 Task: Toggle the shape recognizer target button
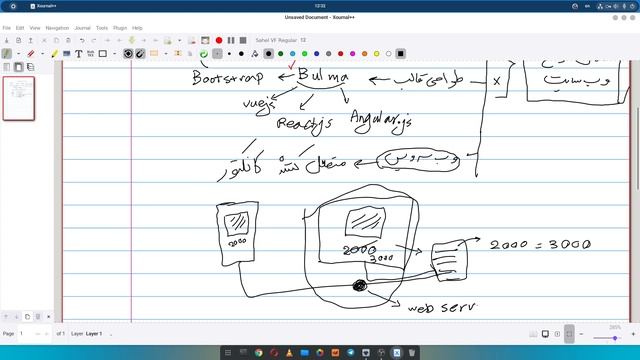pyautogui.click(x=128, y=53)
